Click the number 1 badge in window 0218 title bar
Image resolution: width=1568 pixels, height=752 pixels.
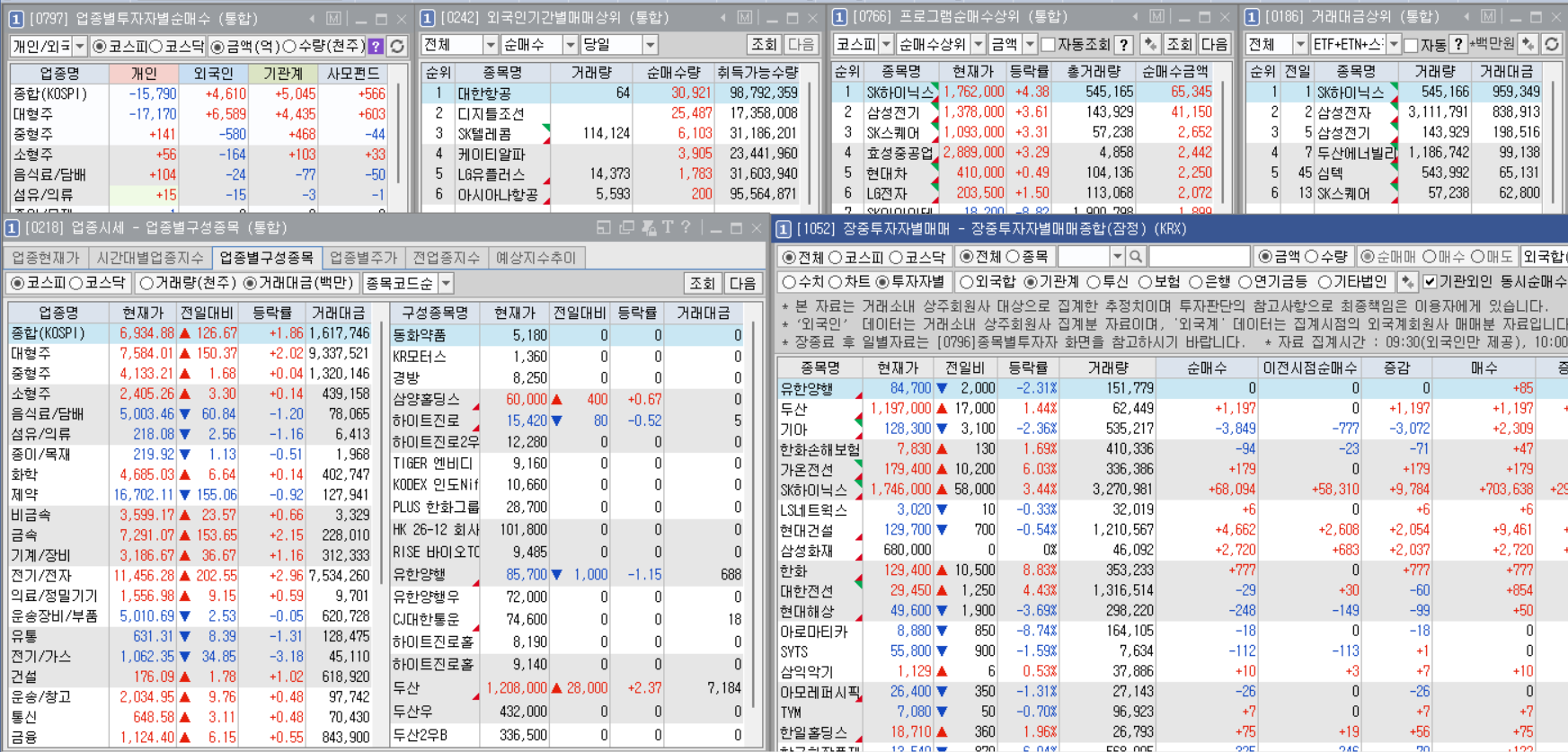tap(13, 228)
